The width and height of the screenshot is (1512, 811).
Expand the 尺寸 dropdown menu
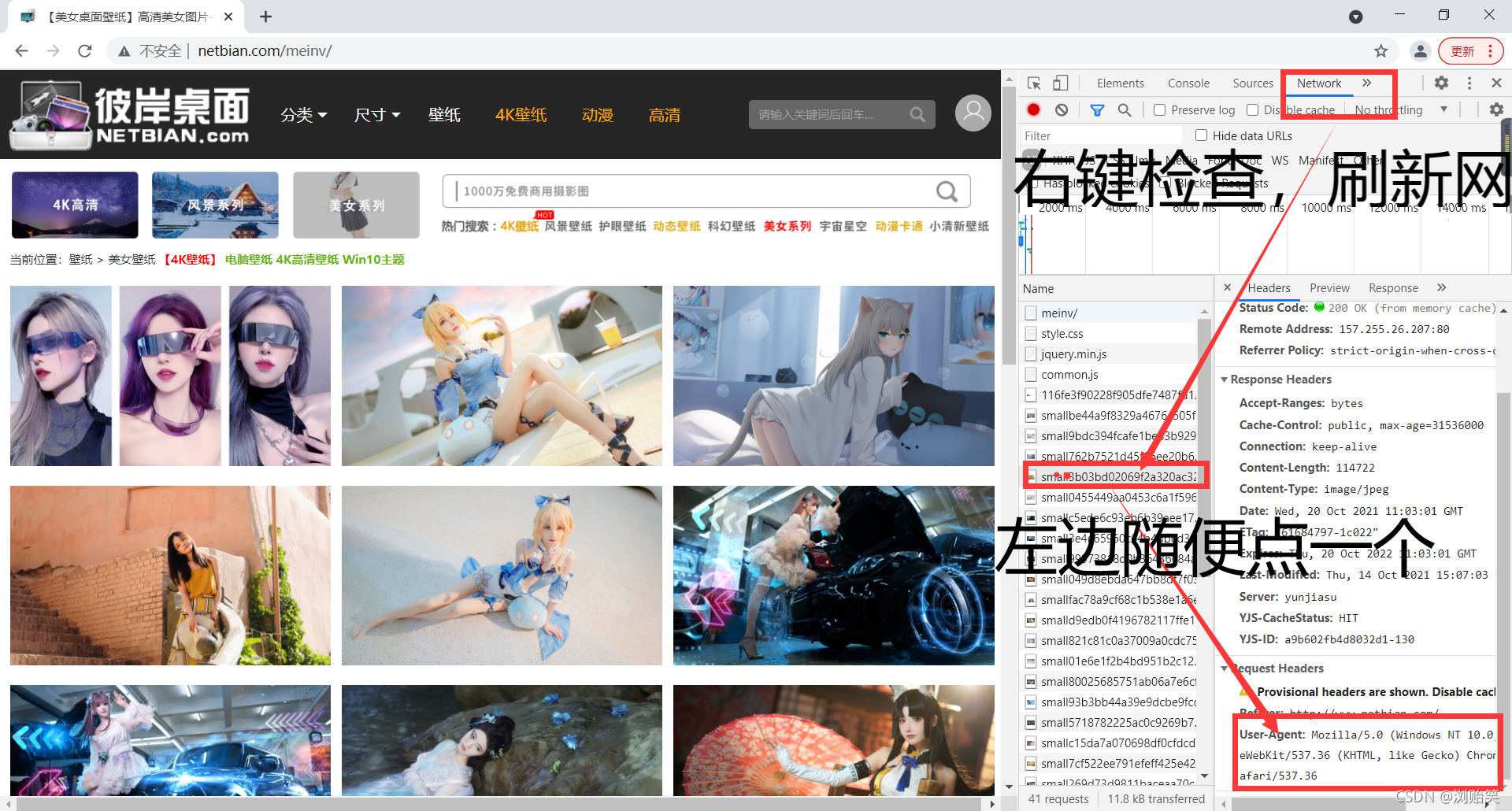(x=377, y=115)
